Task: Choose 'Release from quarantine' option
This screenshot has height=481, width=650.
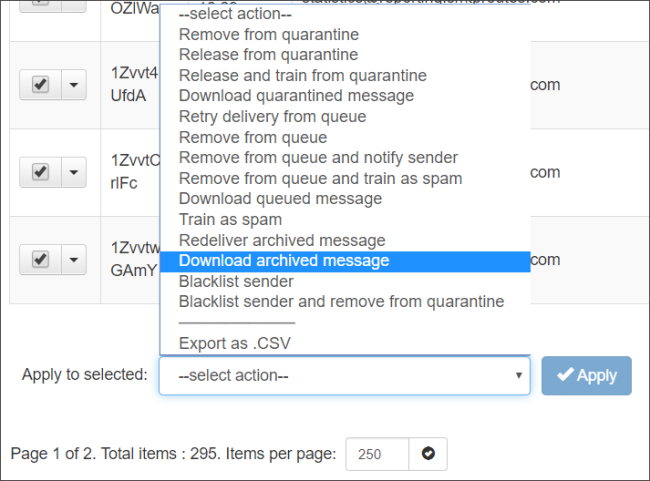Action: coord(268,55)
